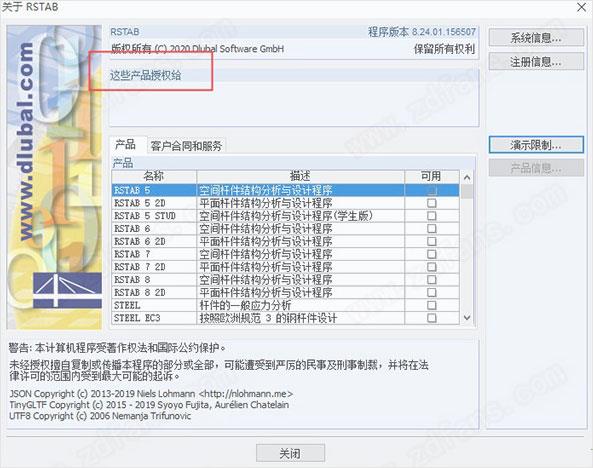Toggle 可用 checkbox for RSTAB 8
The height and width of the screenshot is (468, 593).
[x=432, y=280]
